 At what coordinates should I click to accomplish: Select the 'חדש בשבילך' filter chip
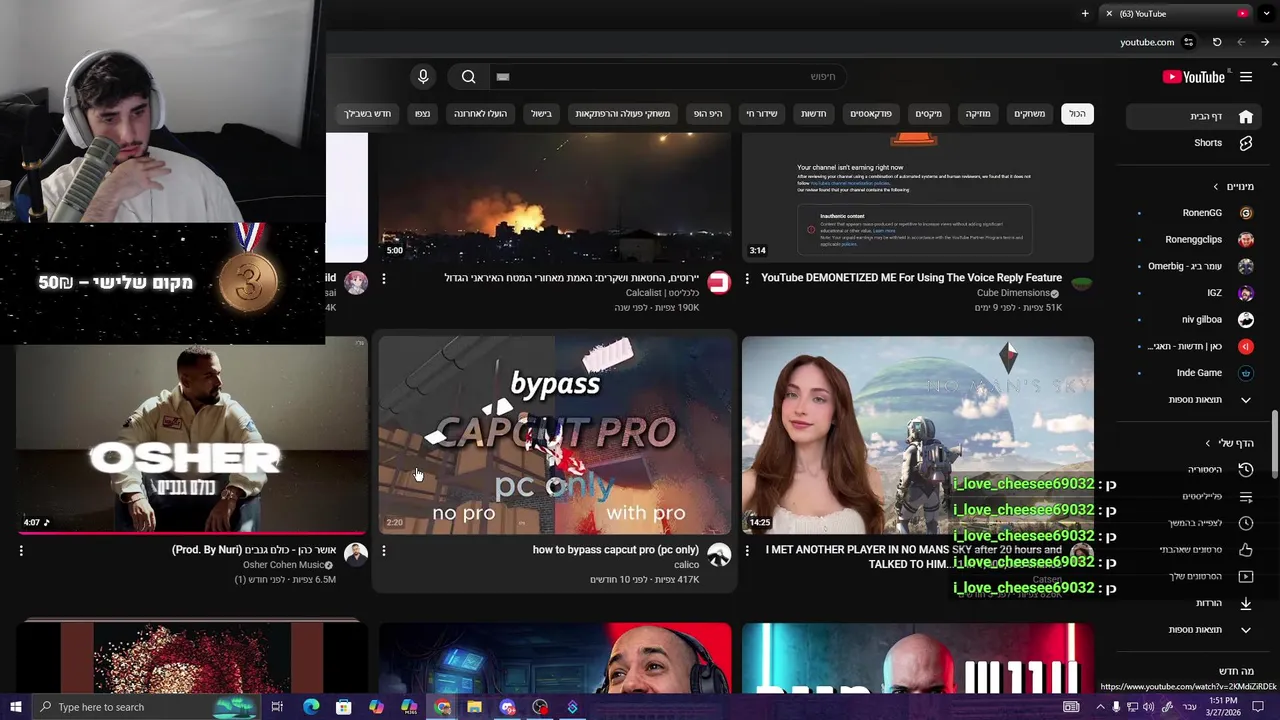(368, 114)
